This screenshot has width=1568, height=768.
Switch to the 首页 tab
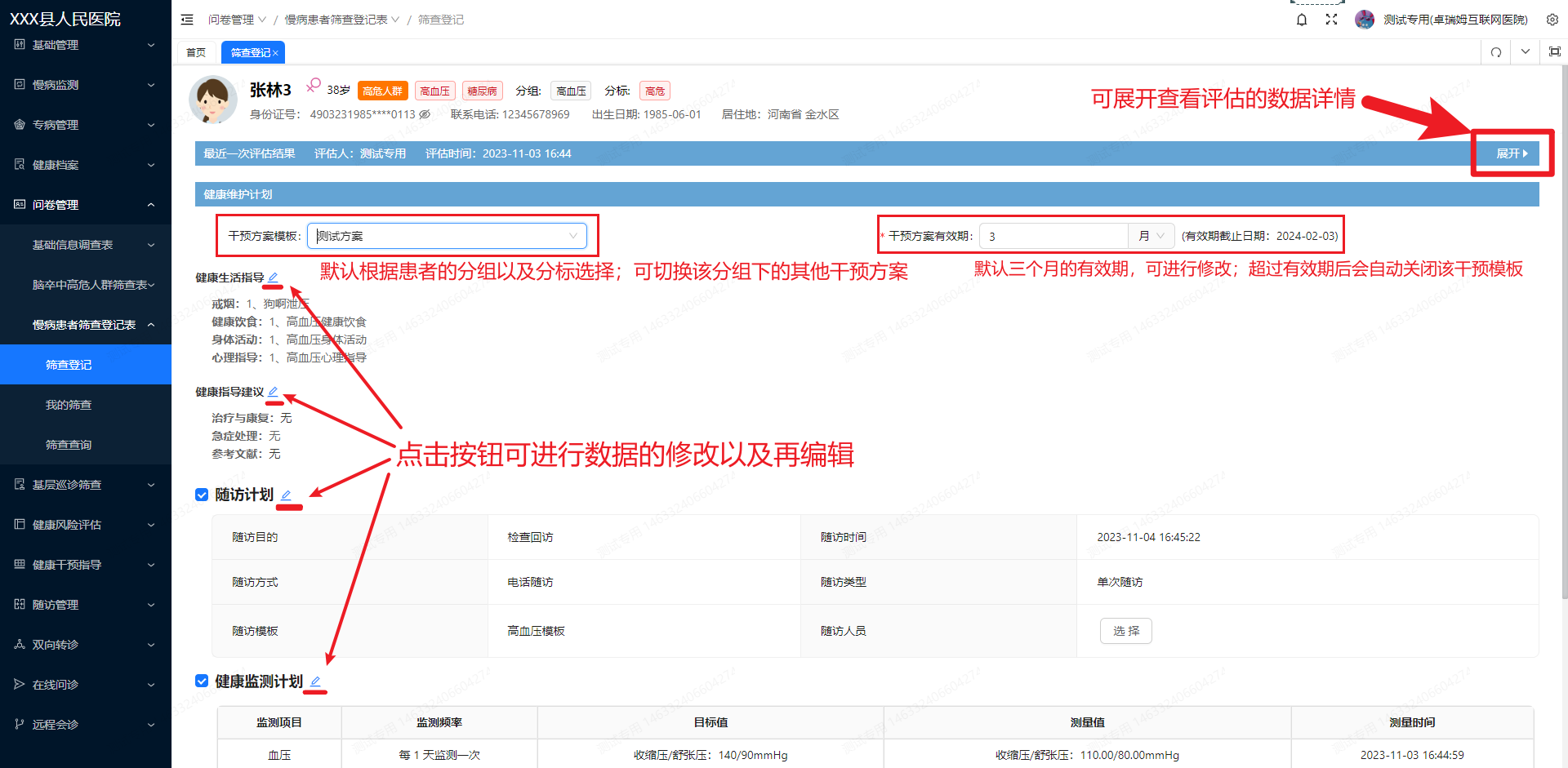click(196, 52)
